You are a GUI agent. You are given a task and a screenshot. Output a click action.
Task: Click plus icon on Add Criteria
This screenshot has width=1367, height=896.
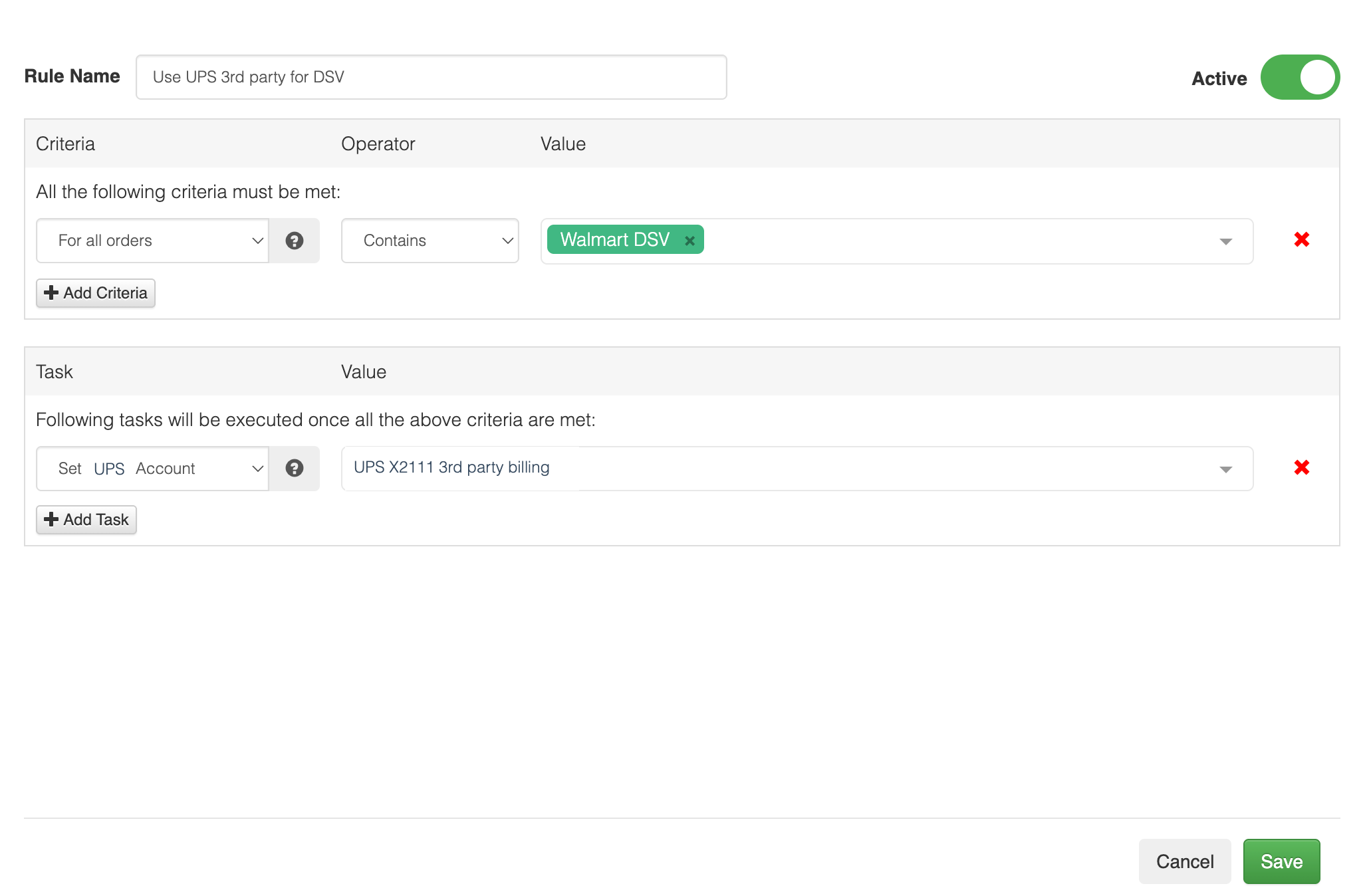[x=51, y=293]
